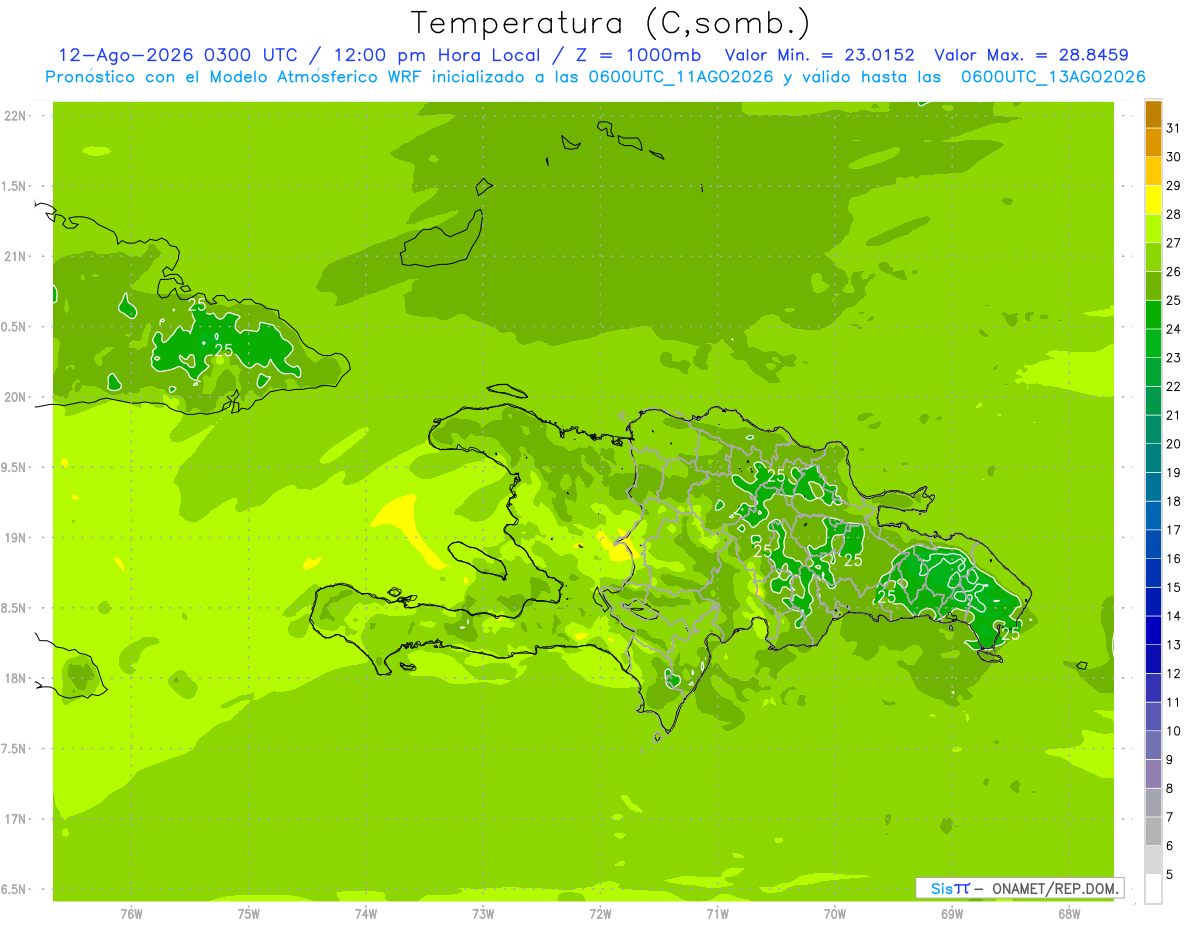This screenshot has width=1200, height=927.
Task: Select the 'Valor Min. = 23.0152' value
Action: (820, 55)
